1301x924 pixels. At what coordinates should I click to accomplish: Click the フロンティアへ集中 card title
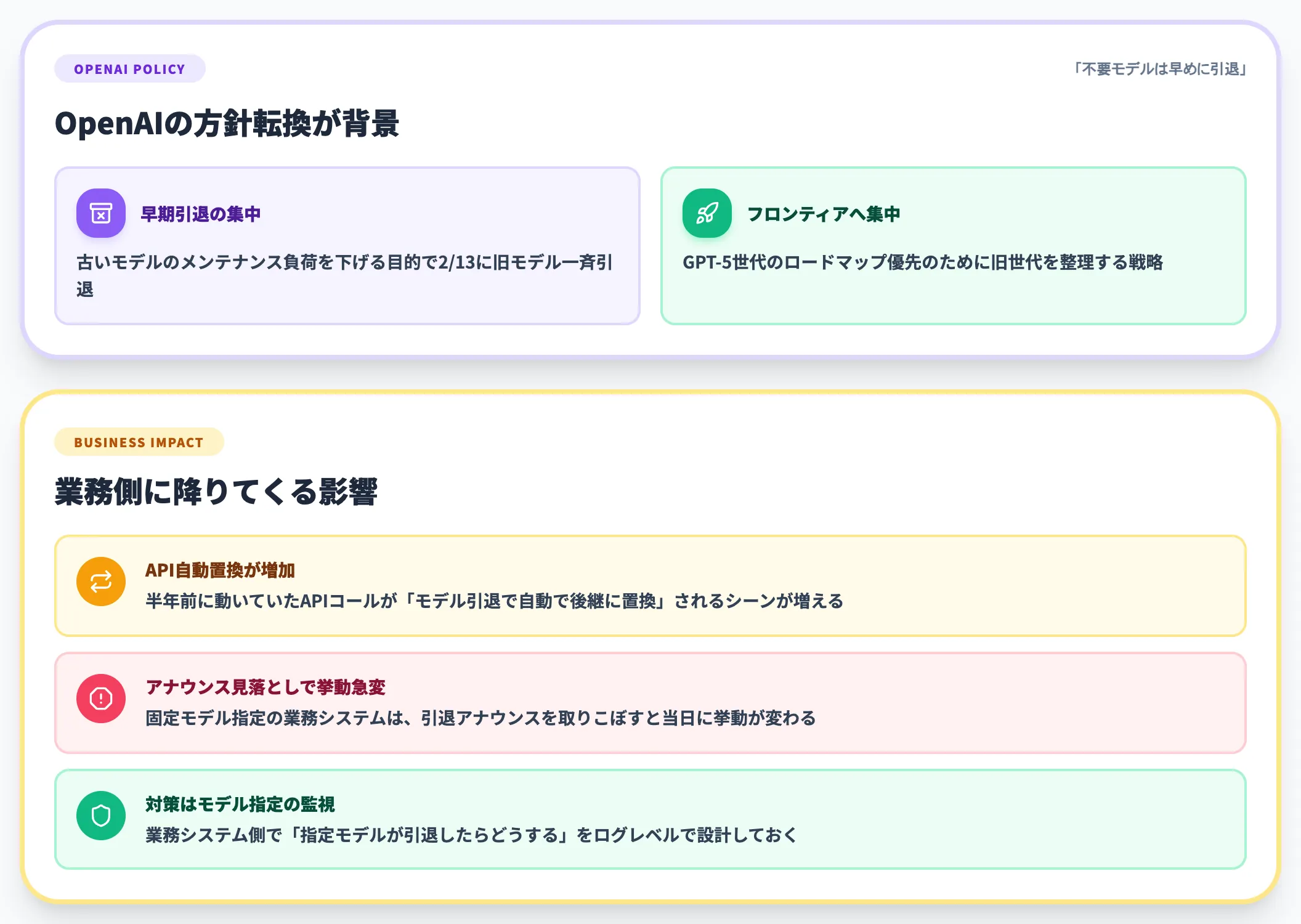824,214
